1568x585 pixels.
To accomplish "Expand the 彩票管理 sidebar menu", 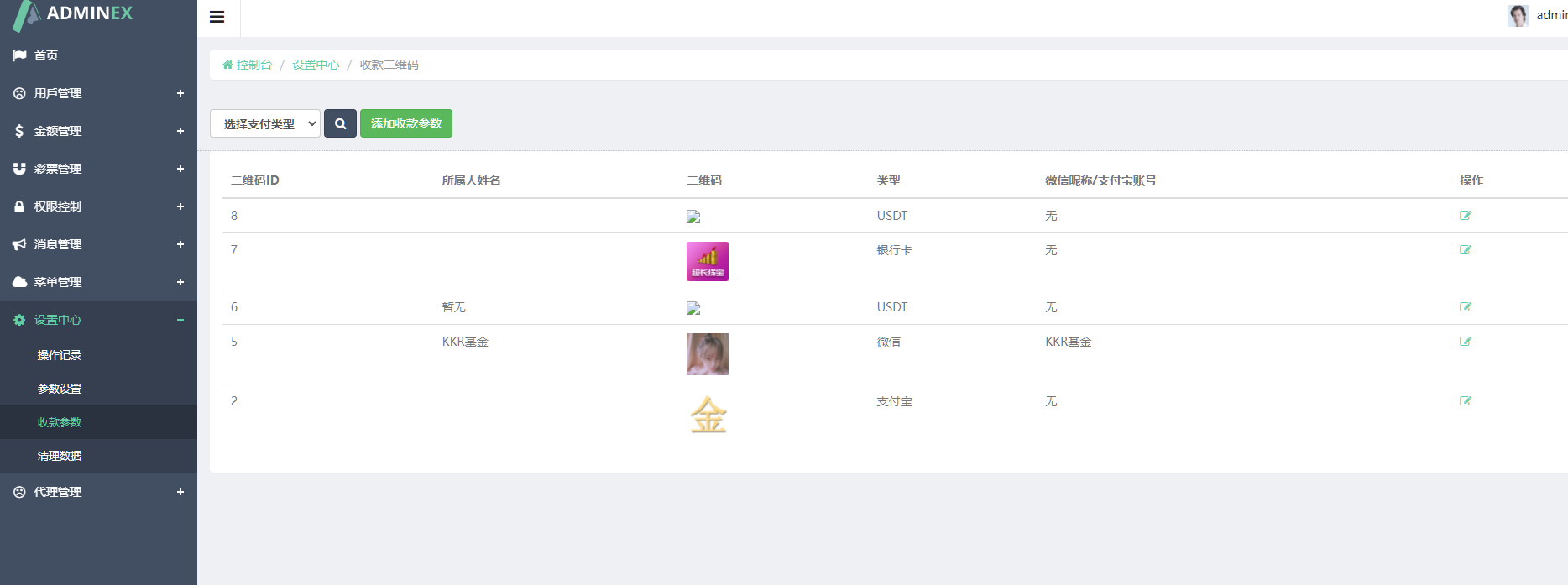I will (98, 169).
